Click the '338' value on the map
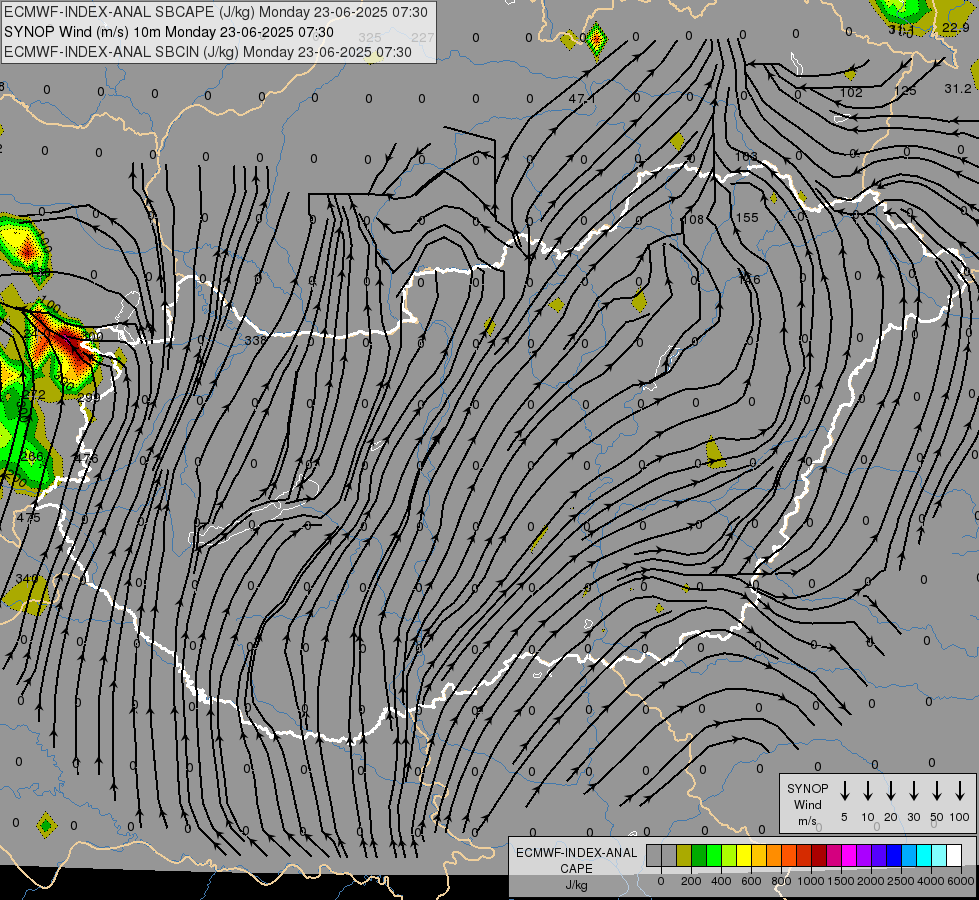Viewport: 979px width, 900px height. (x=256, y=340)
